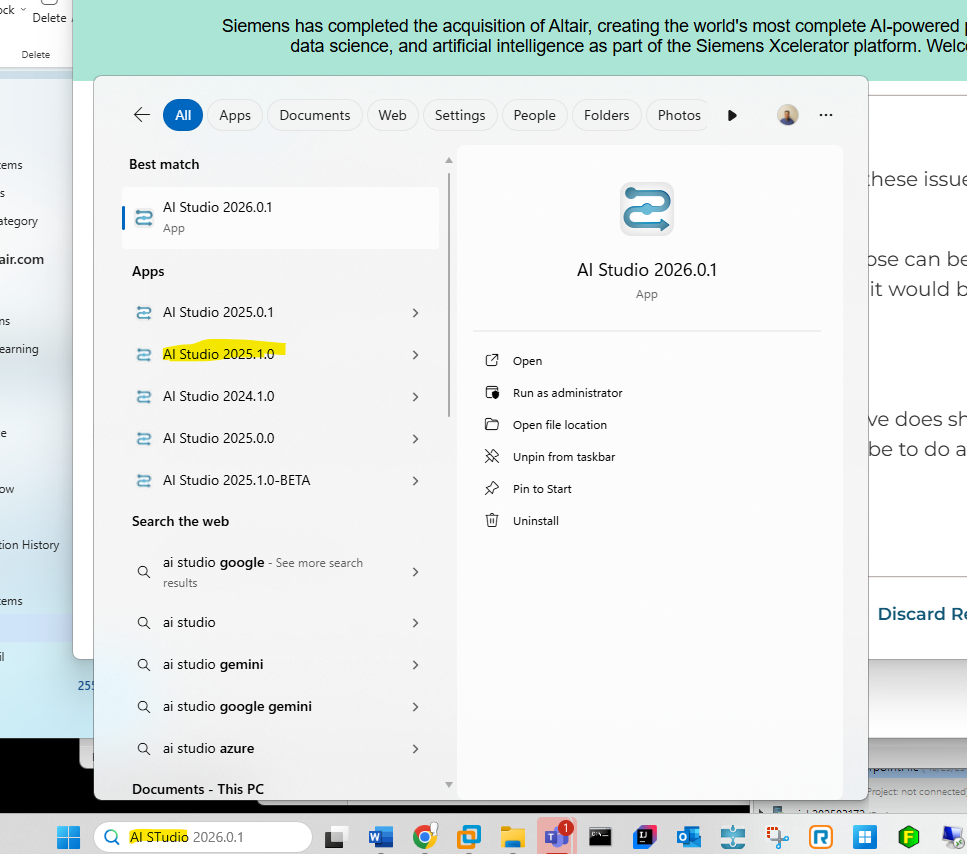The image size is (967, 854).
Task: Switch to the Web filter tab
Action: [x=392, y=115]
